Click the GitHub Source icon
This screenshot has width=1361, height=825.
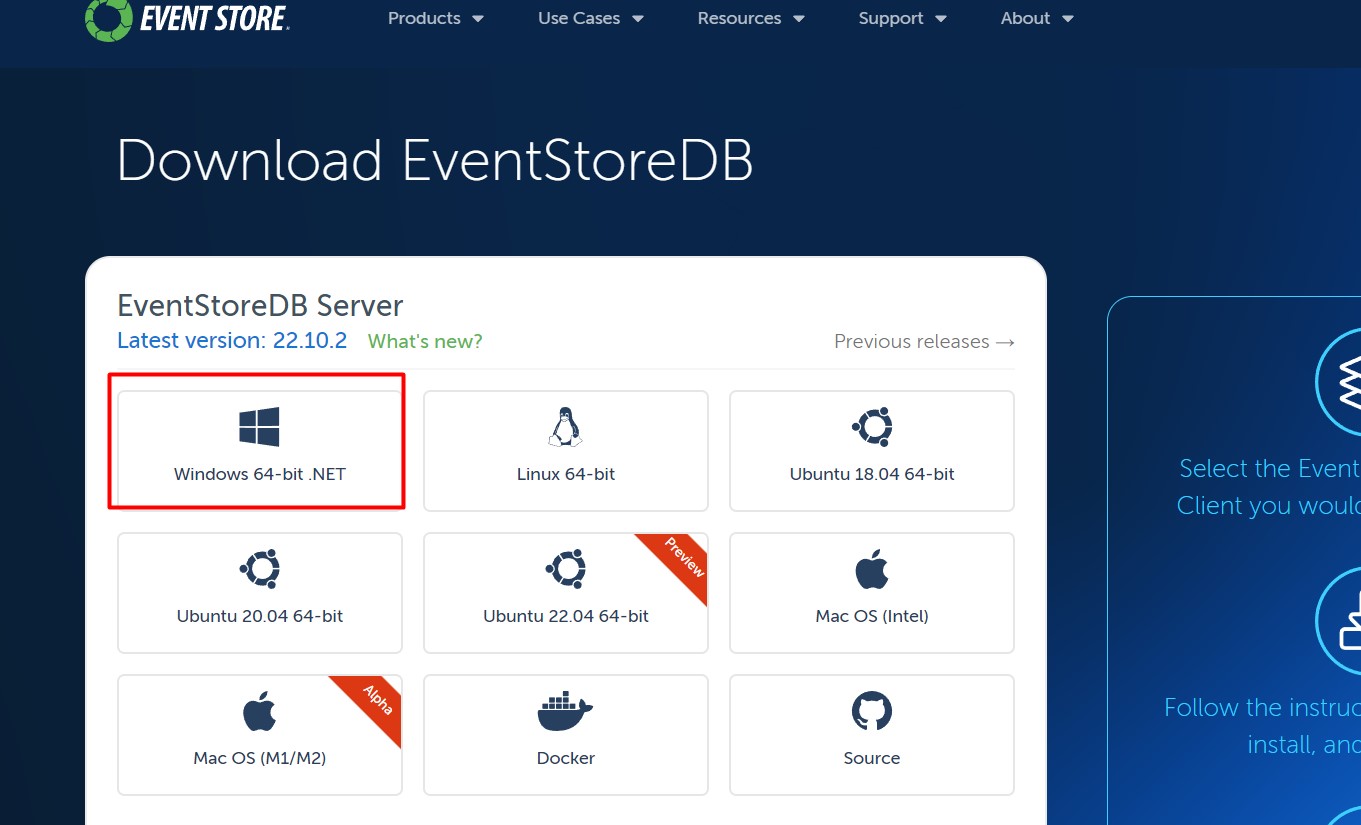tap(872, 711)
